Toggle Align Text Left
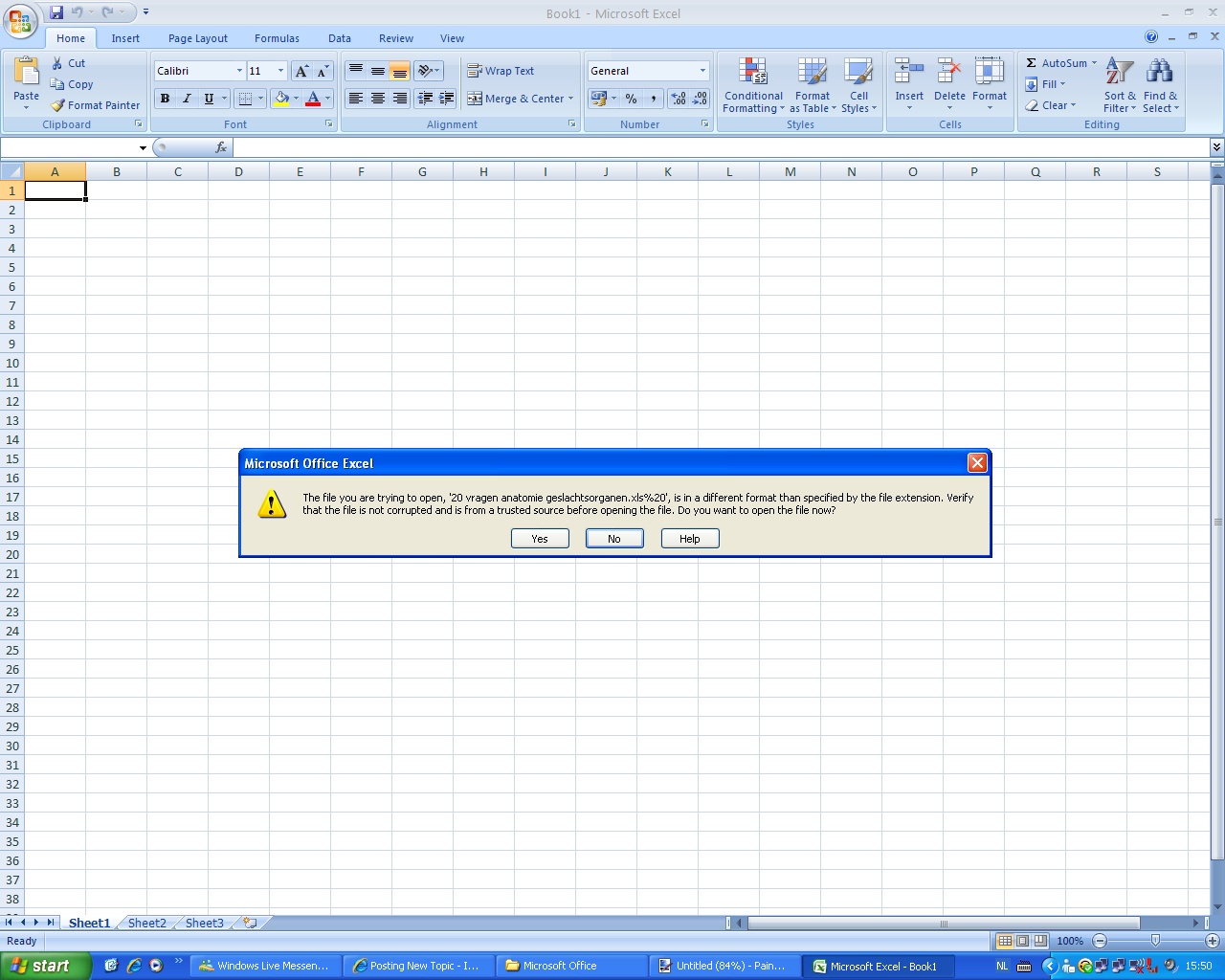 pyautogui.click(x=356, y=99)
